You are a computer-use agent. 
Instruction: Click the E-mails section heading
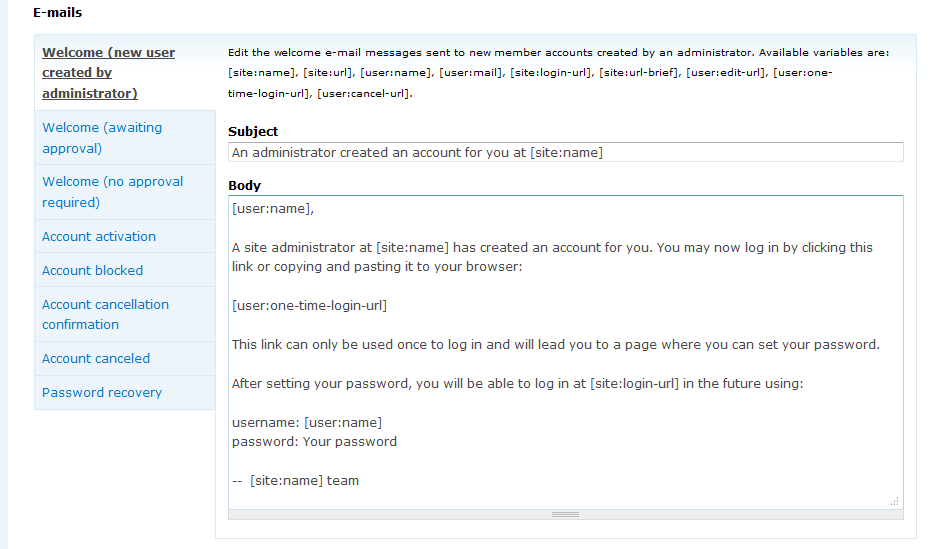tap(58, 13)
